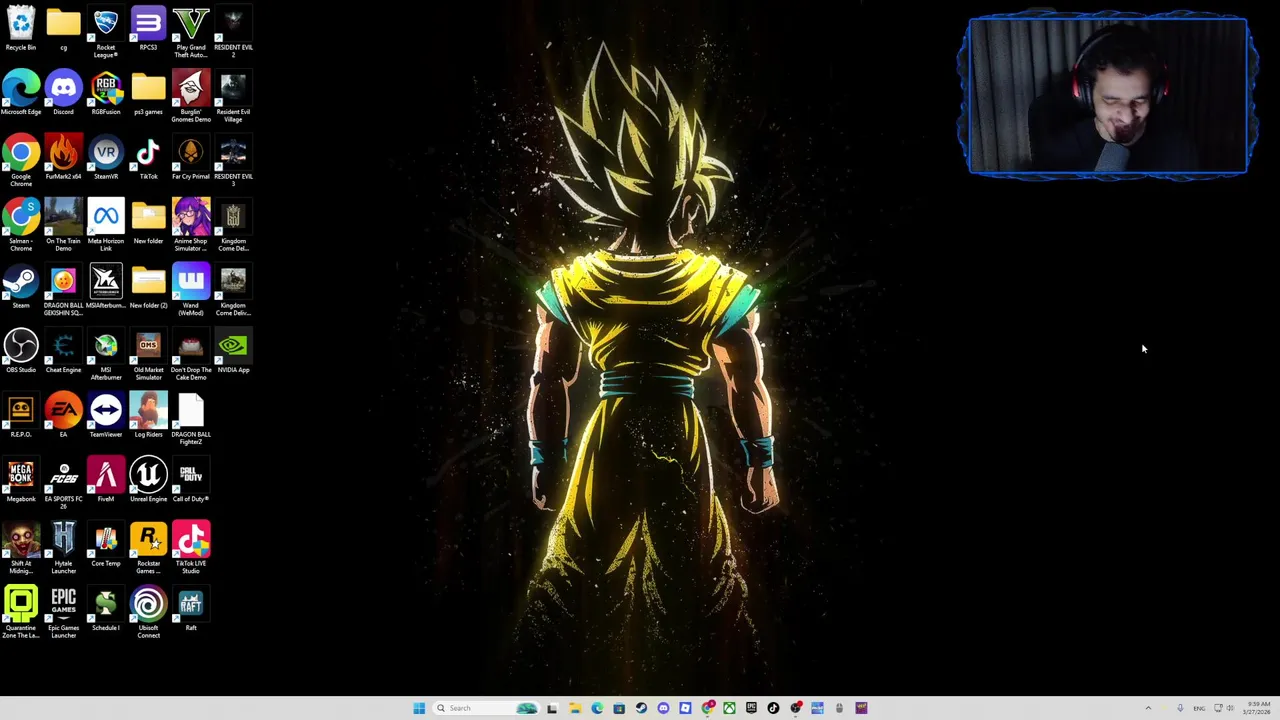
Task: Launch SteamVR from the desktop
Action: pos(106,158)
